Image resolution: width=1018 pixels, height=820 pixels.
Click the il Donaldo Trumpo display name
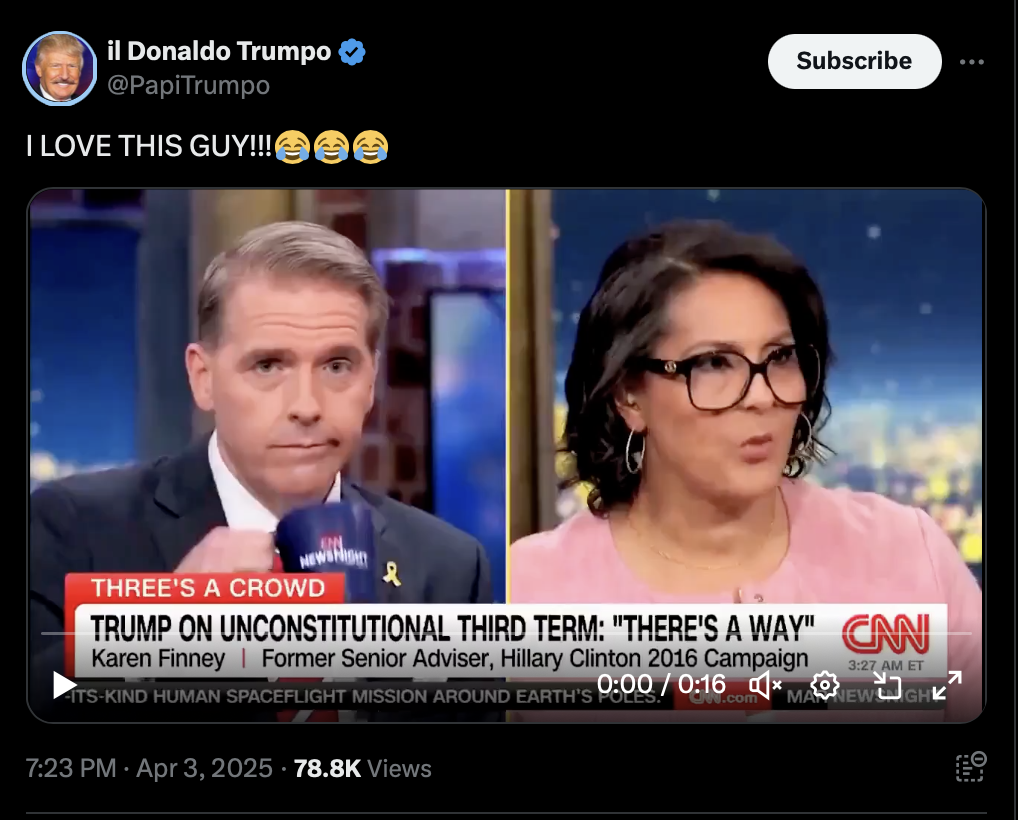219,51
